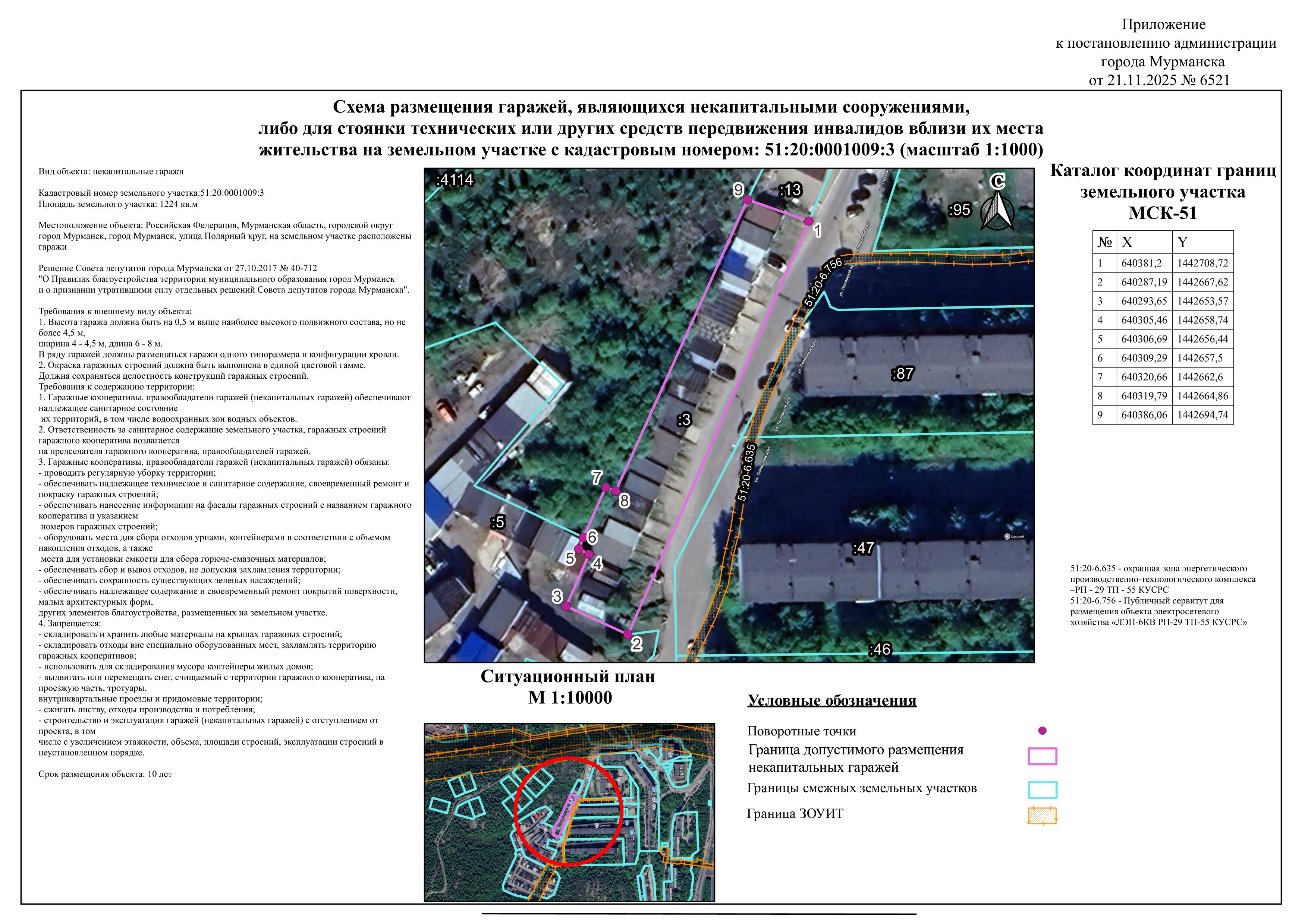Click turning point marker 1 on map
The width and height of the screenshot is (1308, 924).
pyautogui.click(x=808, y=220)
